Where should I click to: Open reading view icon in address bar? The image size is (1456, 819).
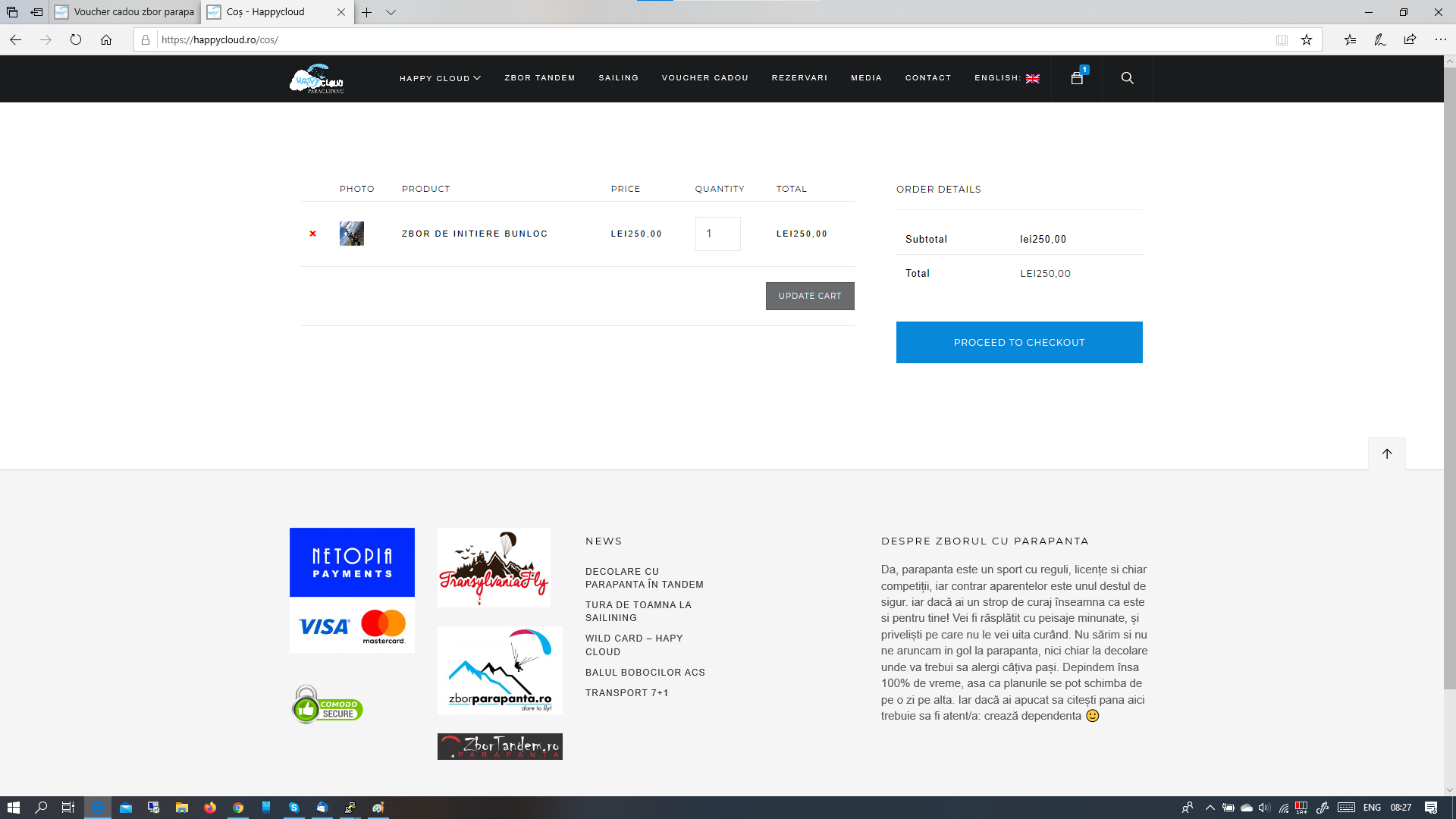pos(1282,40)
